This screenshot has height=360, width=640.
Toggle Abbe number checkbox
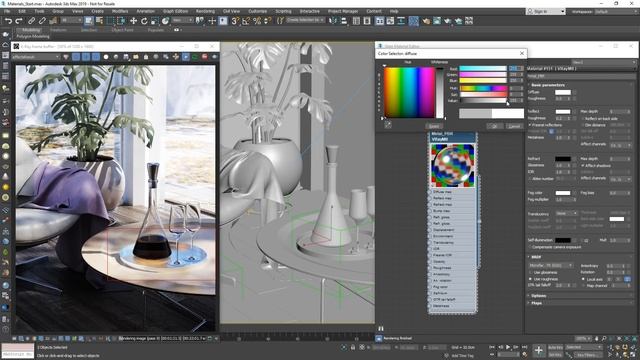530,179
